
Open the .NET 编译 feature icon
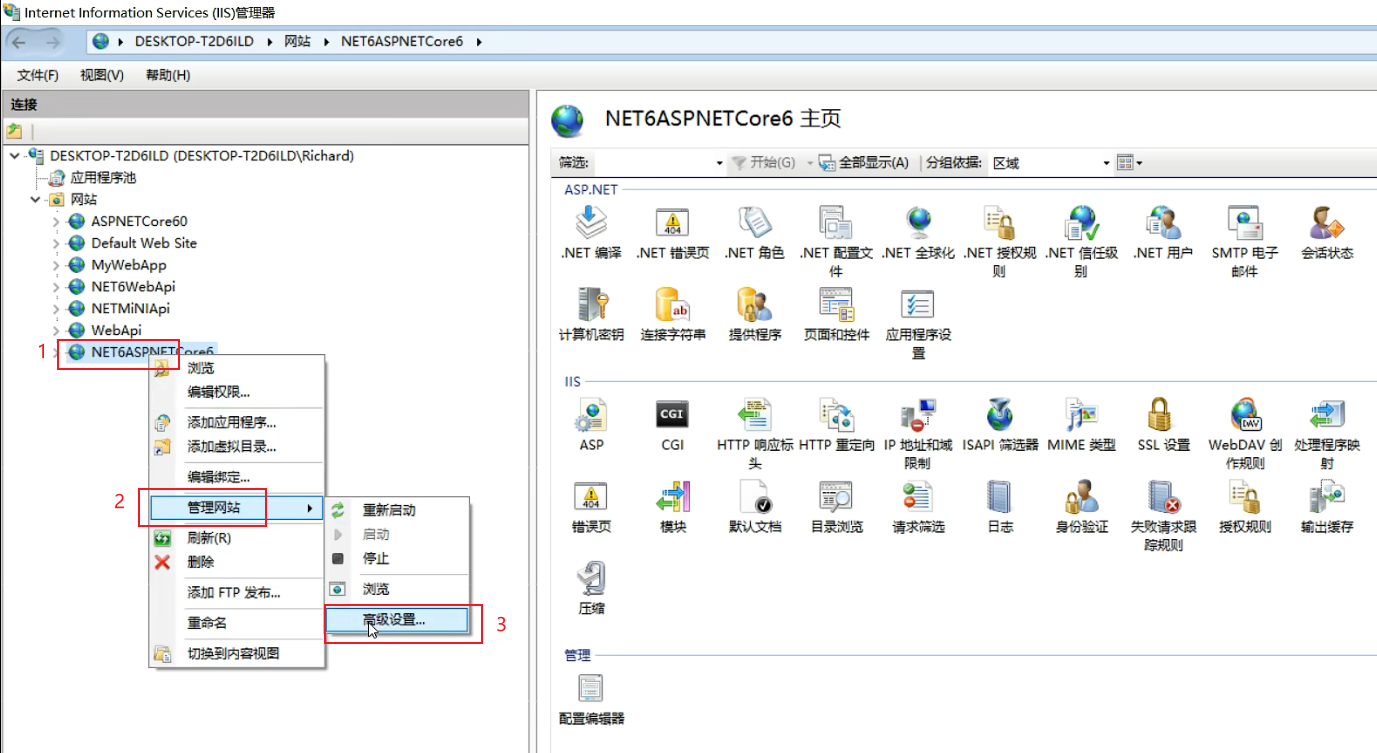pyautogui.click(x=591, y=223)
